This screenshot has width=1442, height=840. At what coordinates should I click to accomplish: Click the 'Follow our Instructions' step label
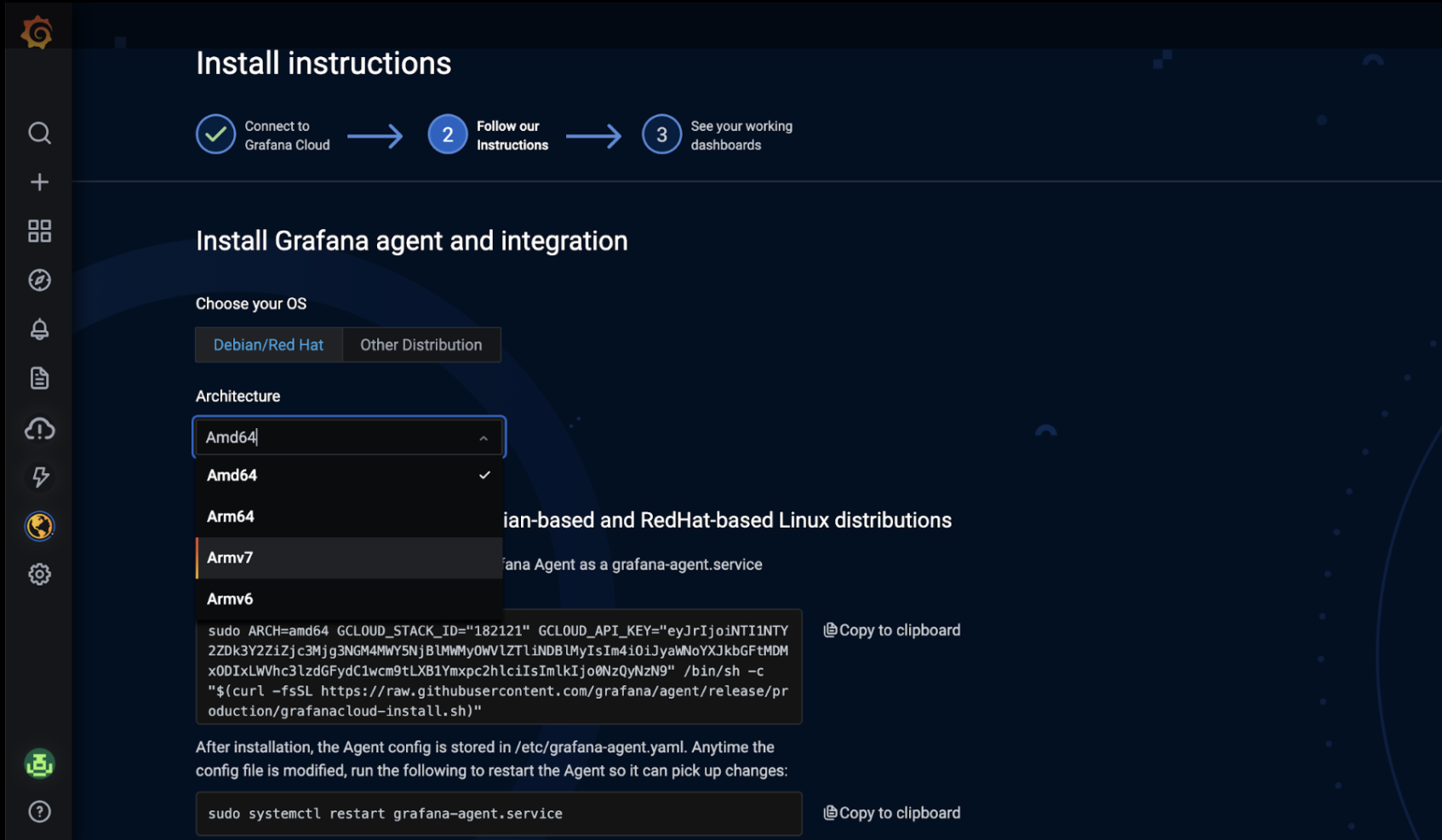[512, 135]
